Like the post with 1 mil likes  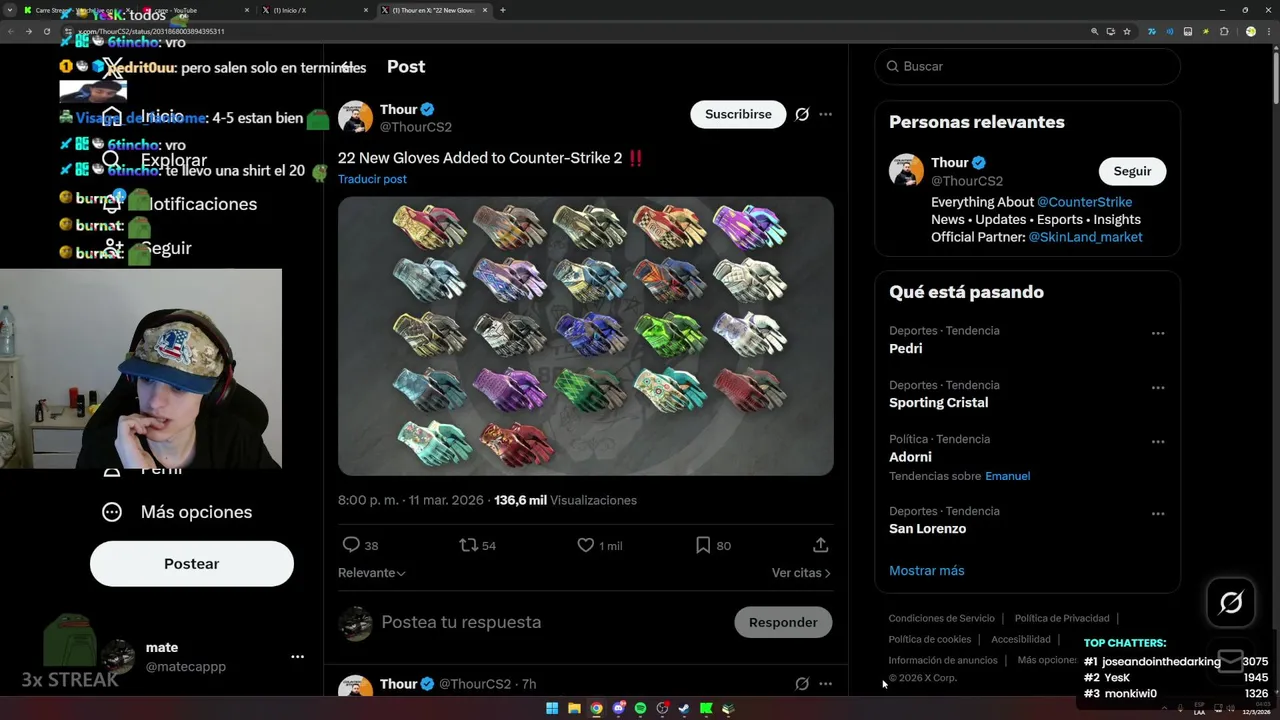(x=586, y=545)
